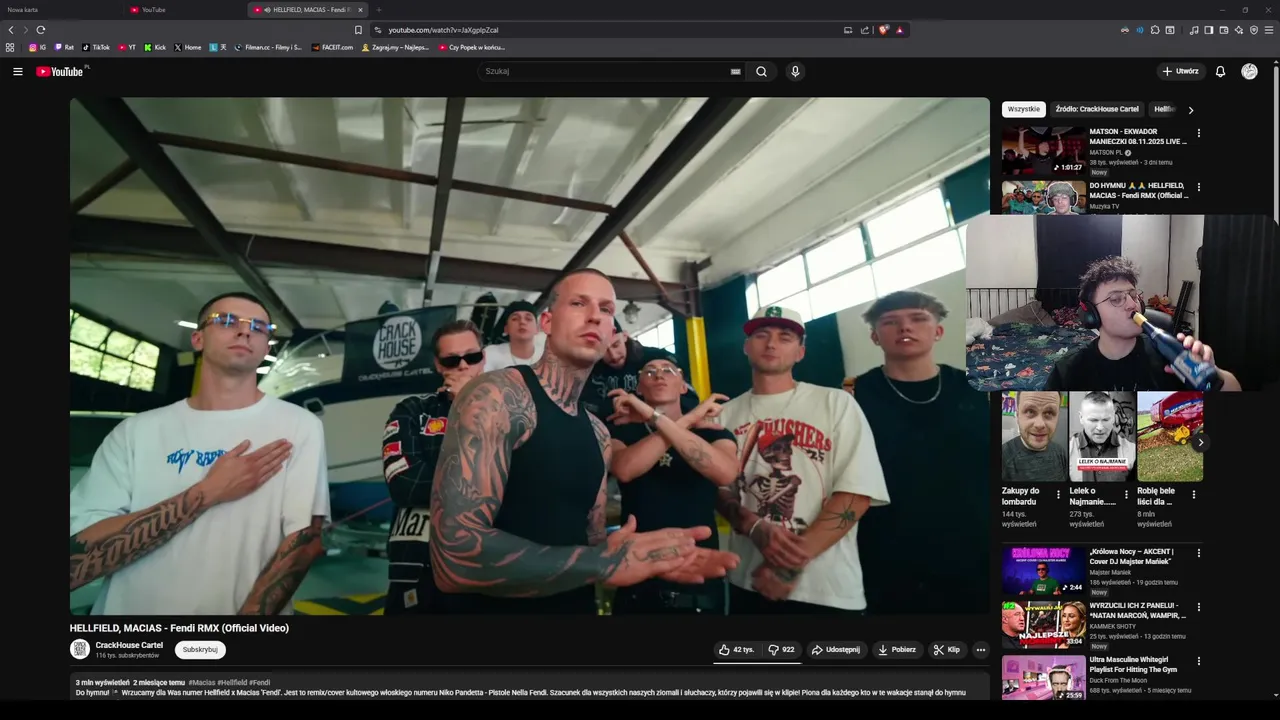
Task: Open options for Lelek o Najmanie short
Action: [x=1126, y=495]
